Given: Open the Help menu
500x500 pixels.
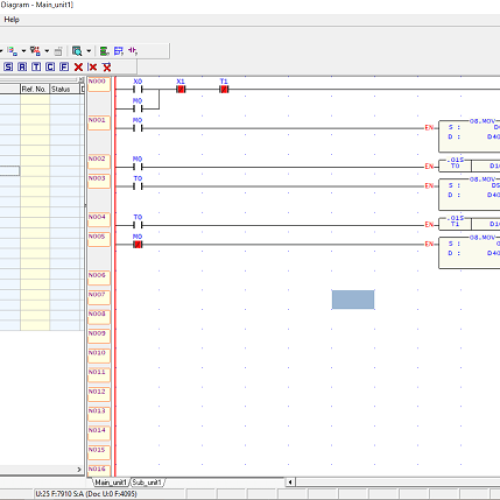Looking at the screenshot, I should click(12, 20).
